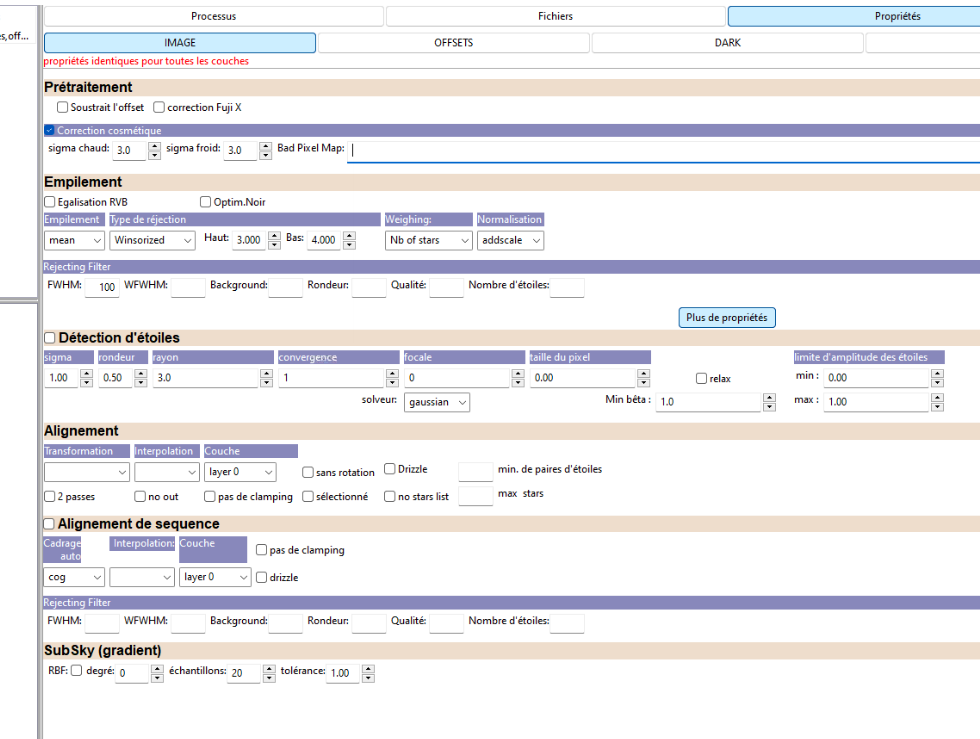Screen dimensions: 980x739
Task: Open the Winsorized rejection type dropdown
Action: tap(152, 240)
